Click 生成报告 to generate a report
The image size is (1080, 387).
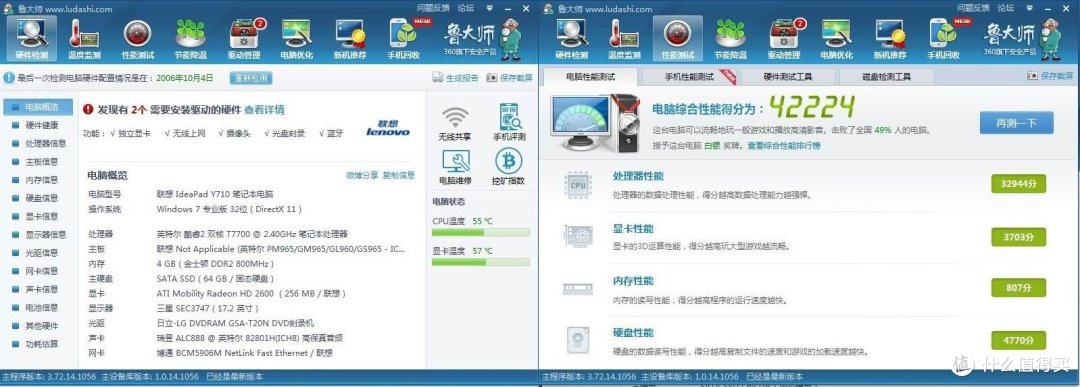[455, 78]
